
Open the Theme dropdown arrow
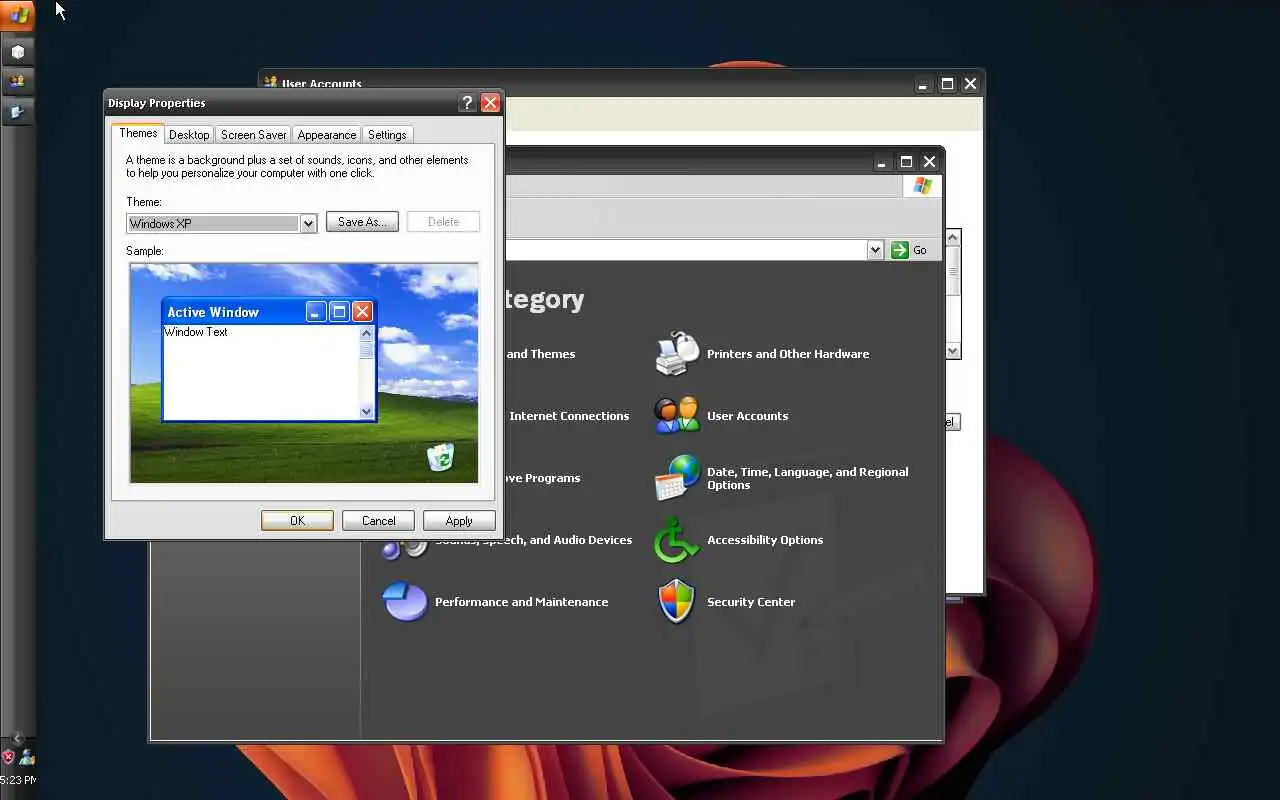309,224
